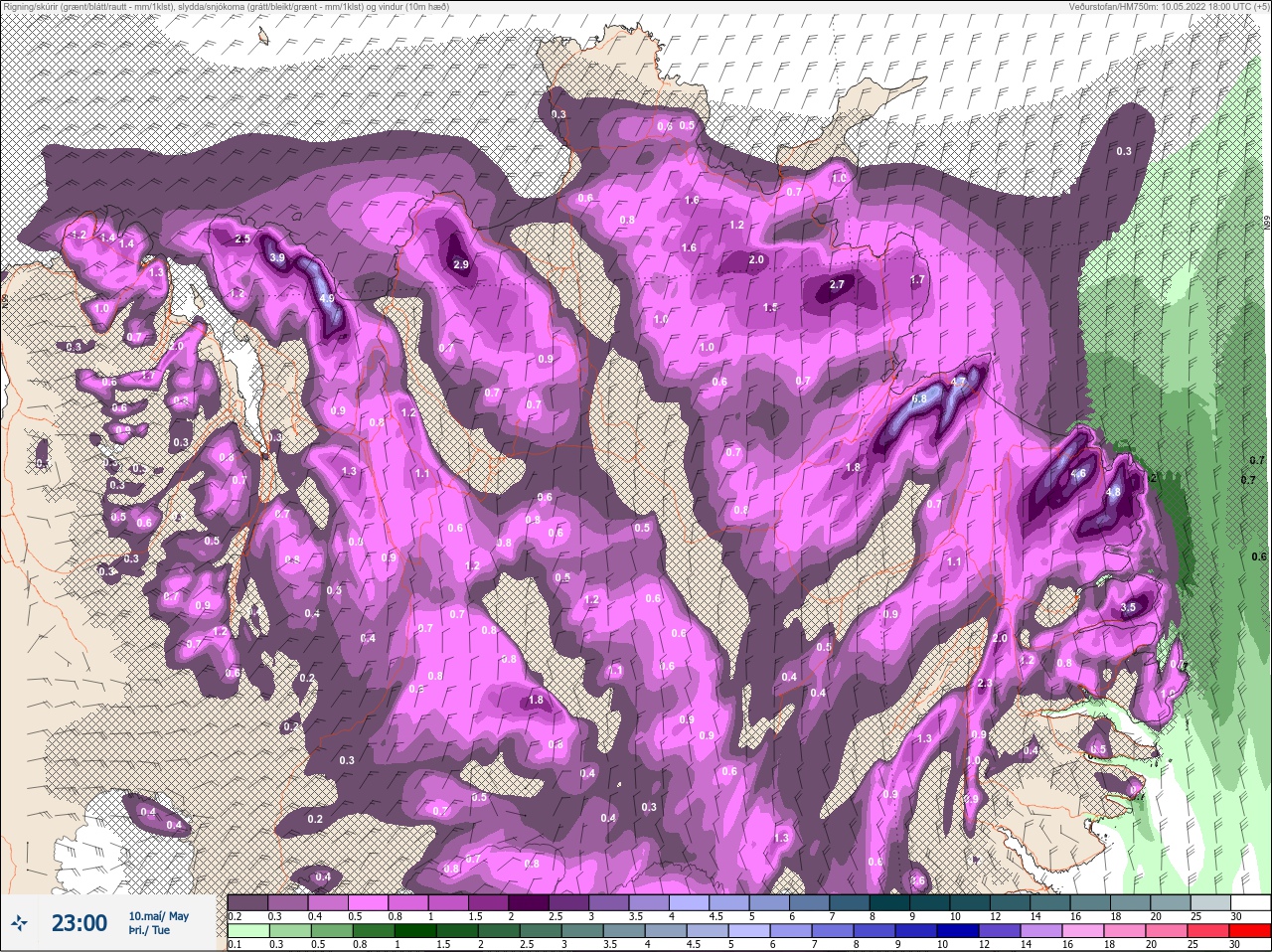Click the Veðurstofan logo icon beside 23:00

coord(19,923)
